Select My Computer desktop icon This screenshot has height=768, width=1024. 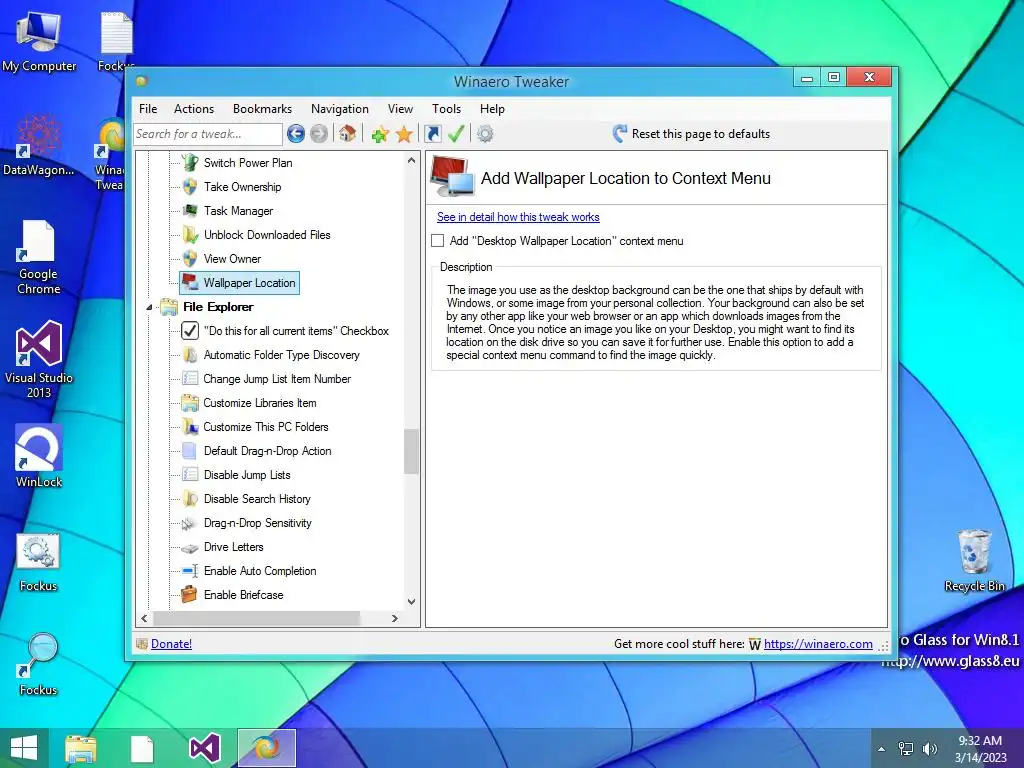click(39, 40)
